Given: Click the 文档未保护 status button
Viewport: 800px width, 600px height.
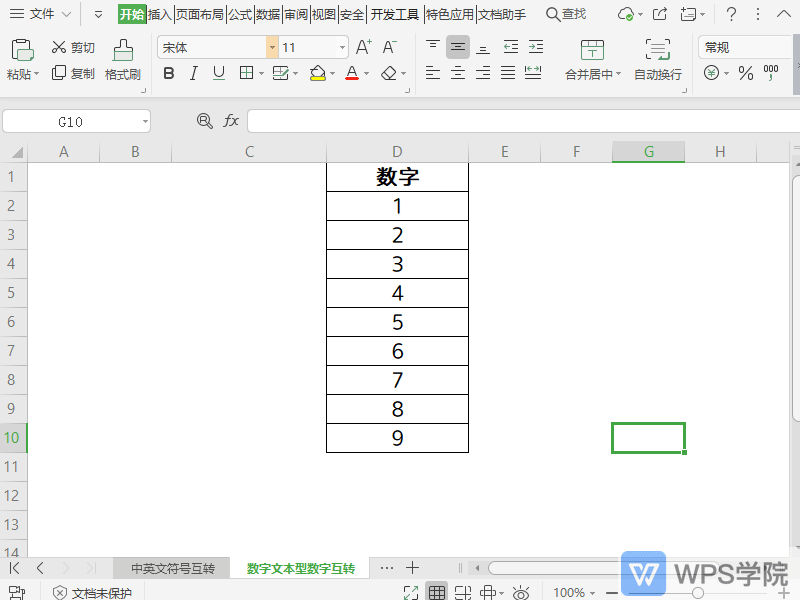Looking at the screenshot, I should pyautogui.click(x=92, y=593).
